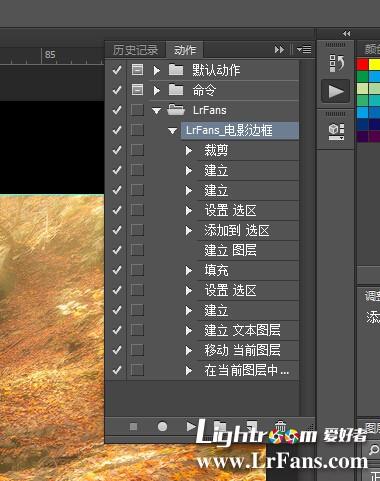
Task: Click the folder icon of 默认动作 set
Action: click(176, 70)
